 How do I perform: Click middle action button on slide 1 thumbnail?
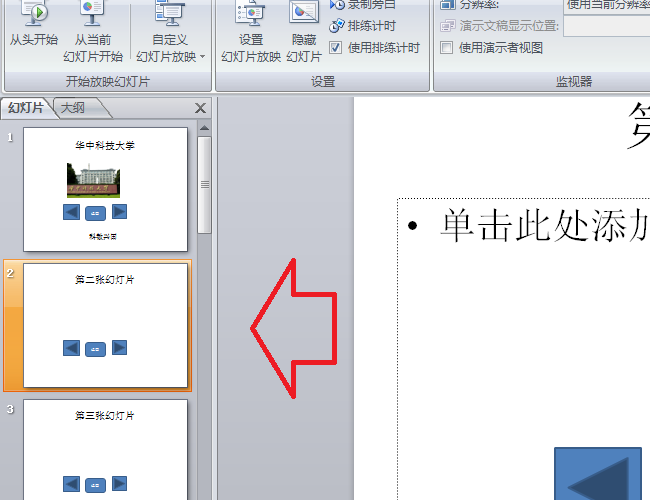pos(95,213)
